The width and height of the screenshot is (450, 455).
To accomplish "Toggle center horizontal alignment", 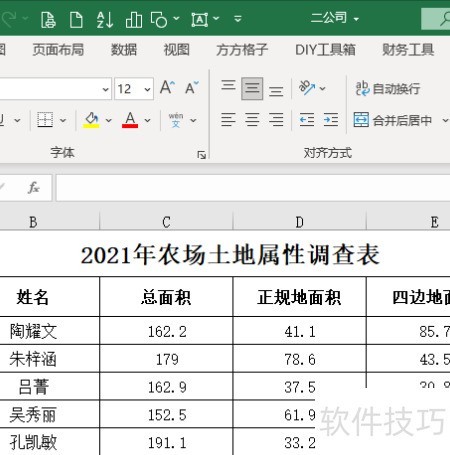I will click(252, 120).
